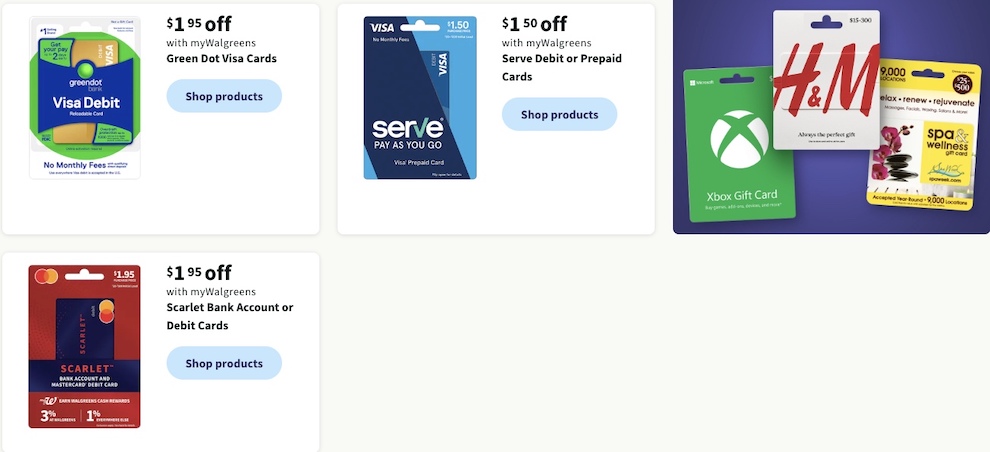The image size is (990, 452).
Task: Click the Mastercard logo on Scarlet package
Action: click(46, 276)
